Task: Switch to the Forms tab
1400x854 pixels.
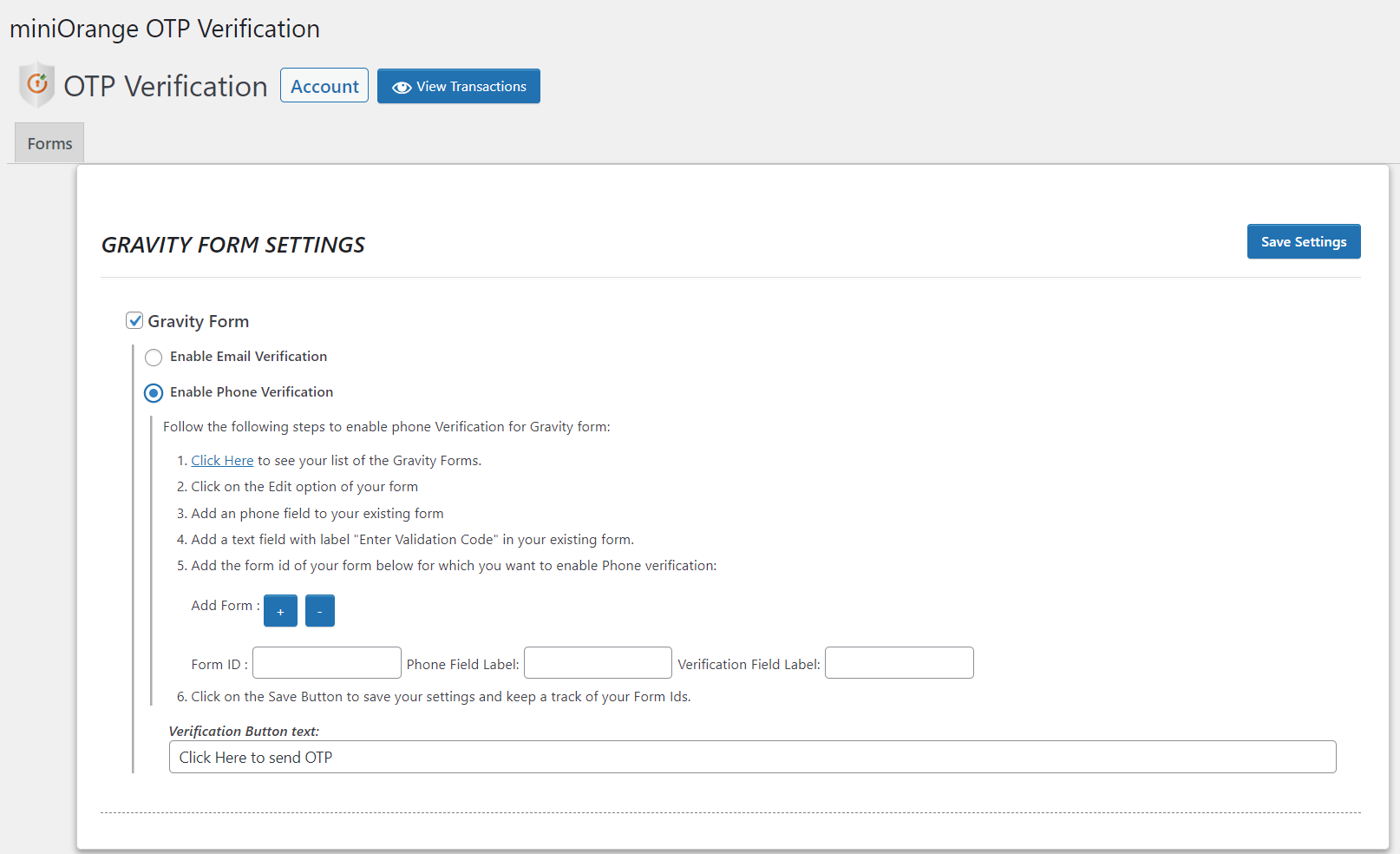Action: [49, 143]
